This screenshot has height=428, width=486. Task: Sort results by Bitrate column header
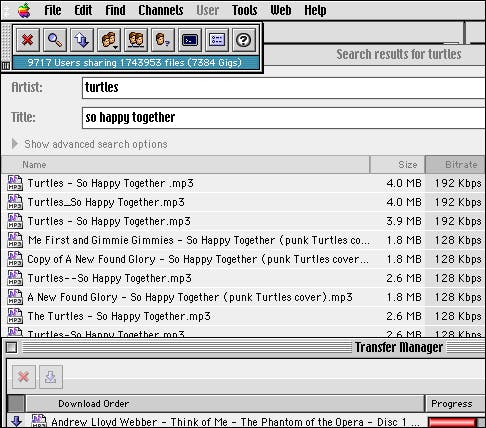455,165
